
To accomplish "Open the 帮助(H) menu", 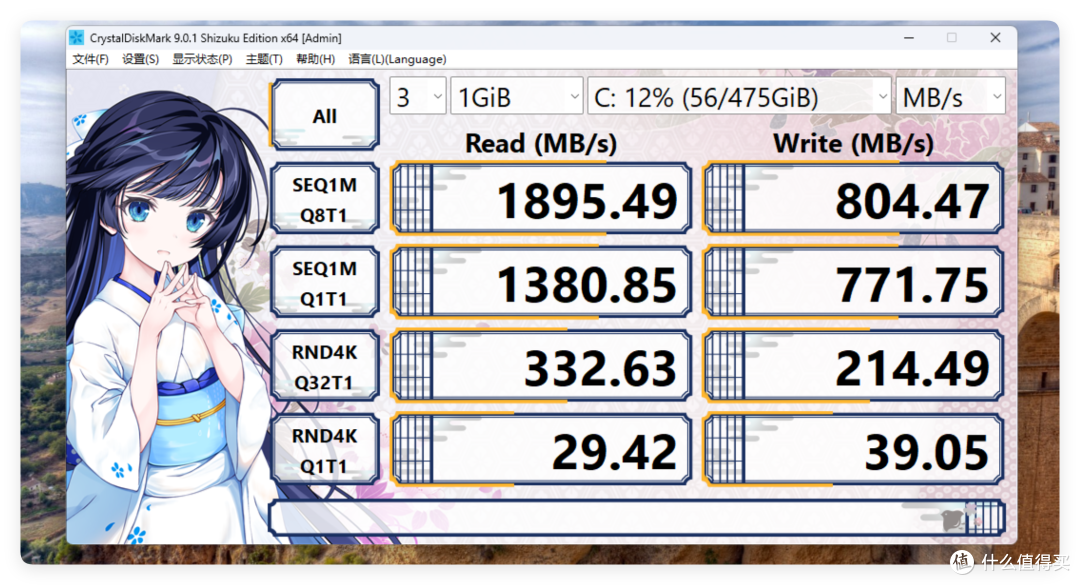I will coord(315,59).
